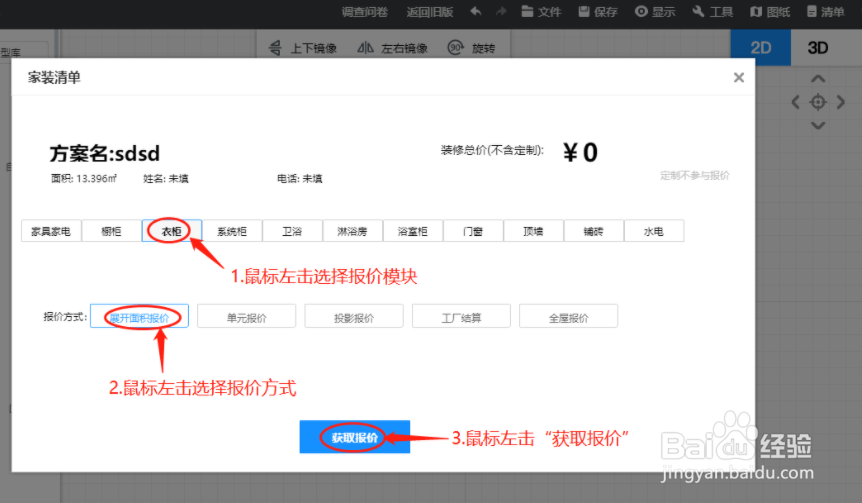Click the 姓名: 未填 field text
Viewport: 862px width, 503px height.
[x=166, y=178]
